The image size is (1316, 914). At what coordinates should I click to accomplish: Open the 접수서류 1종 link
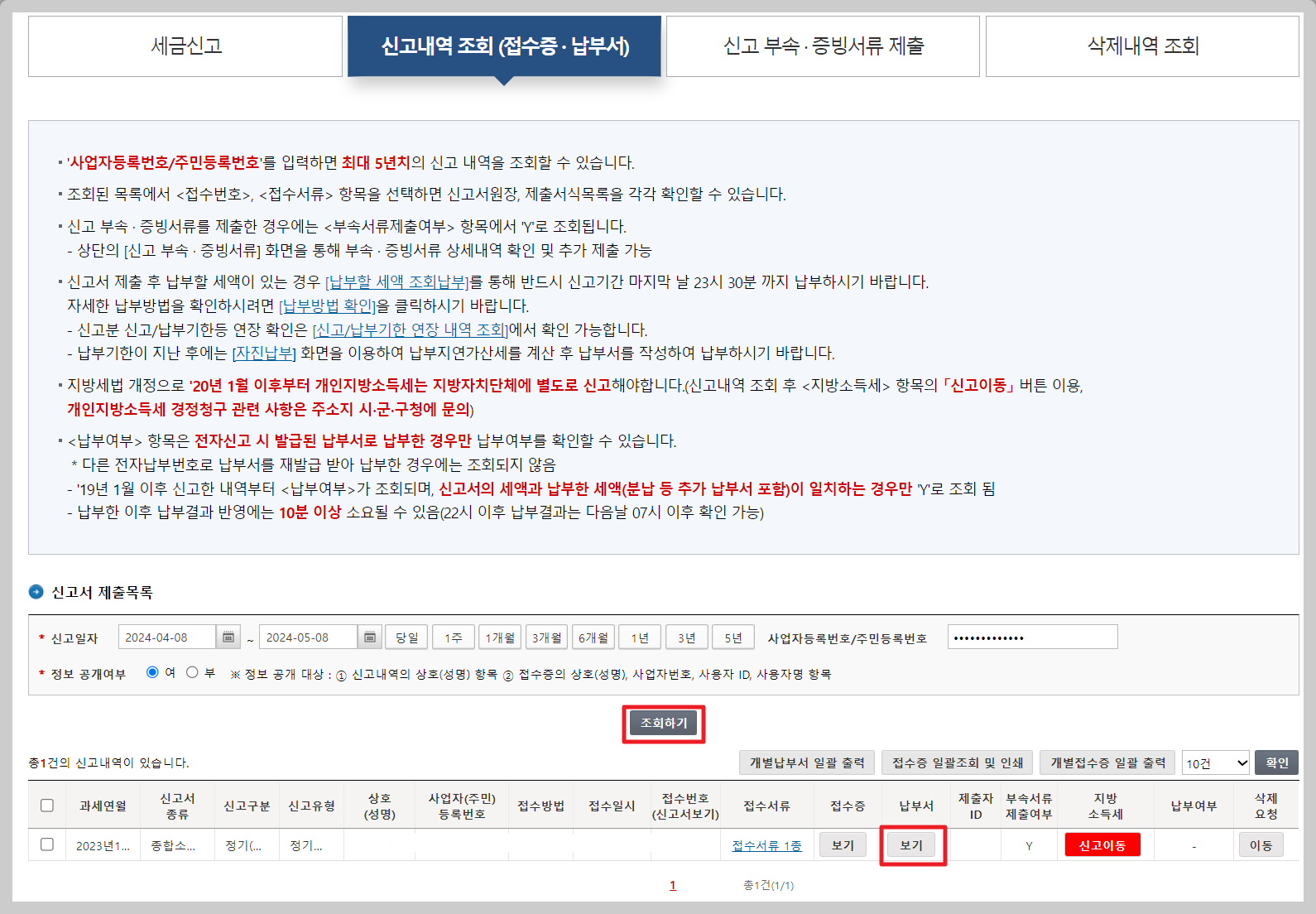pos(766,845)
